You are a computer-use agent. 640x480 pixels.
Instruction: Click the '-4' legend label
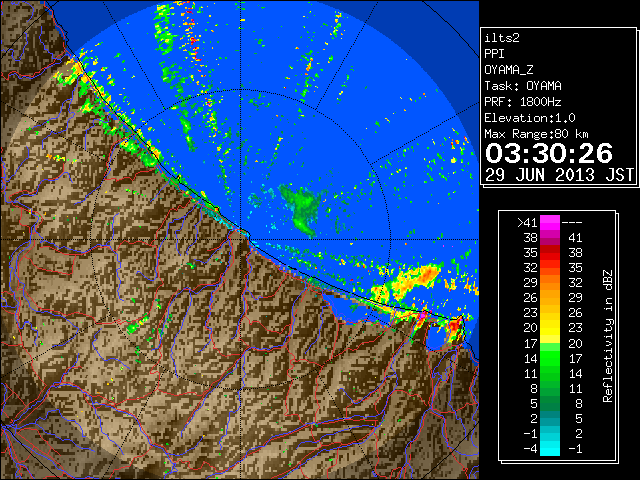(x=530, y=448)
